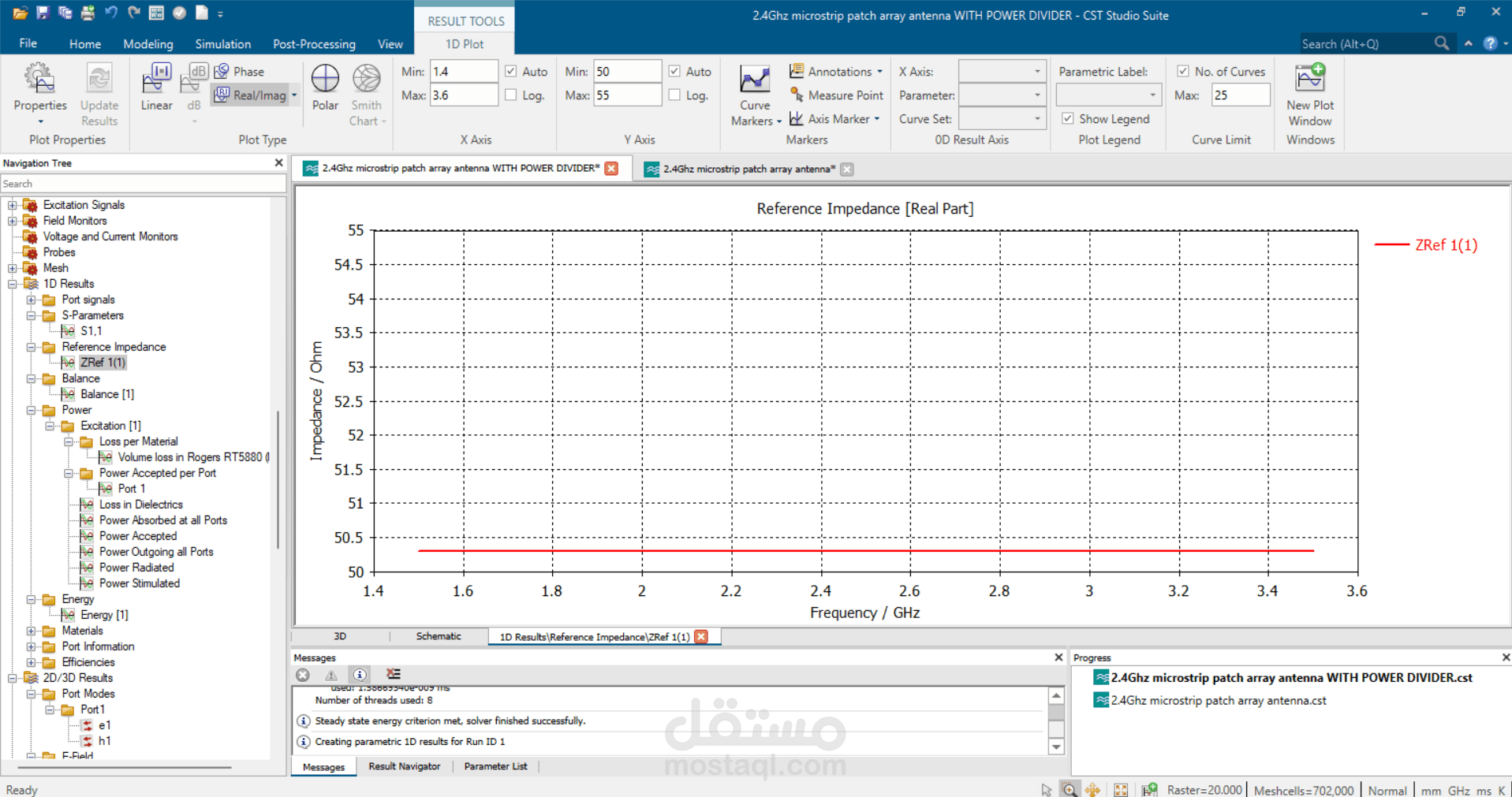The image size is (1512, 797).
Task: Toggle X Axis Auto checkbox
Action: coord(511,71)
